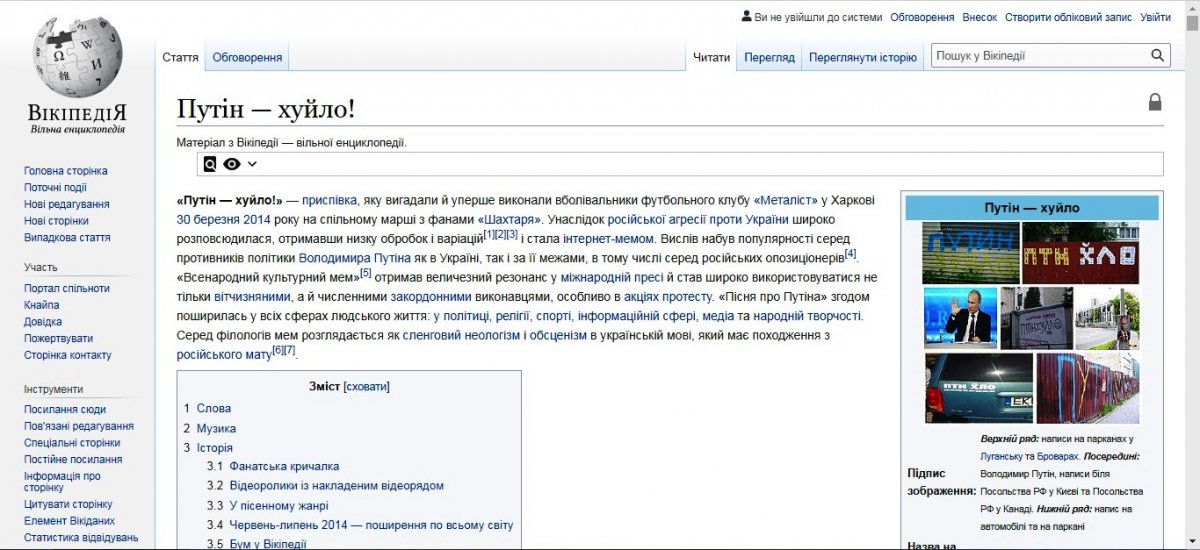Viewport: 1200px width, 550px height.
Task: Jump to contents section 3 Історія
Action: pyautogui.click(x=208, y=448)
